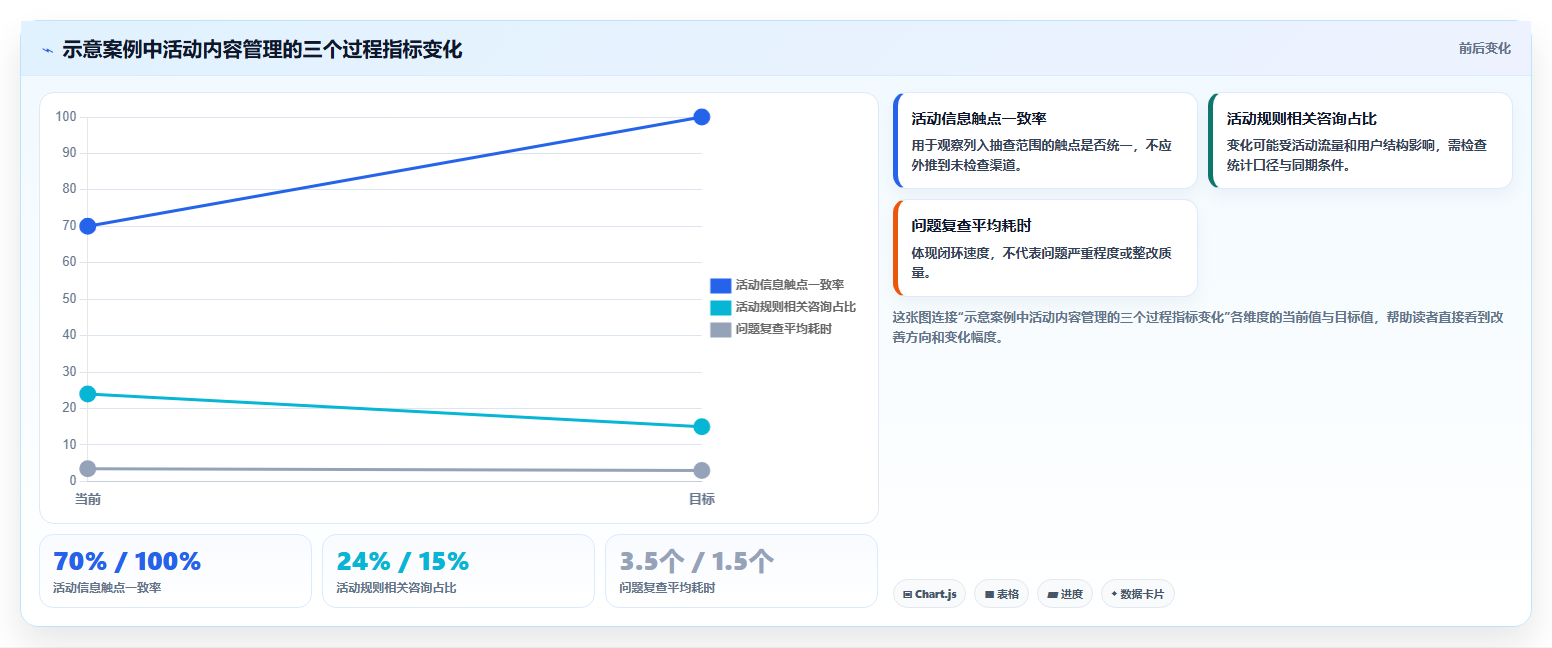The height and width of the screenshot is (648, 1552).
Task: Click the legend text 活动信息触点一致率
Action: [790, 286]
